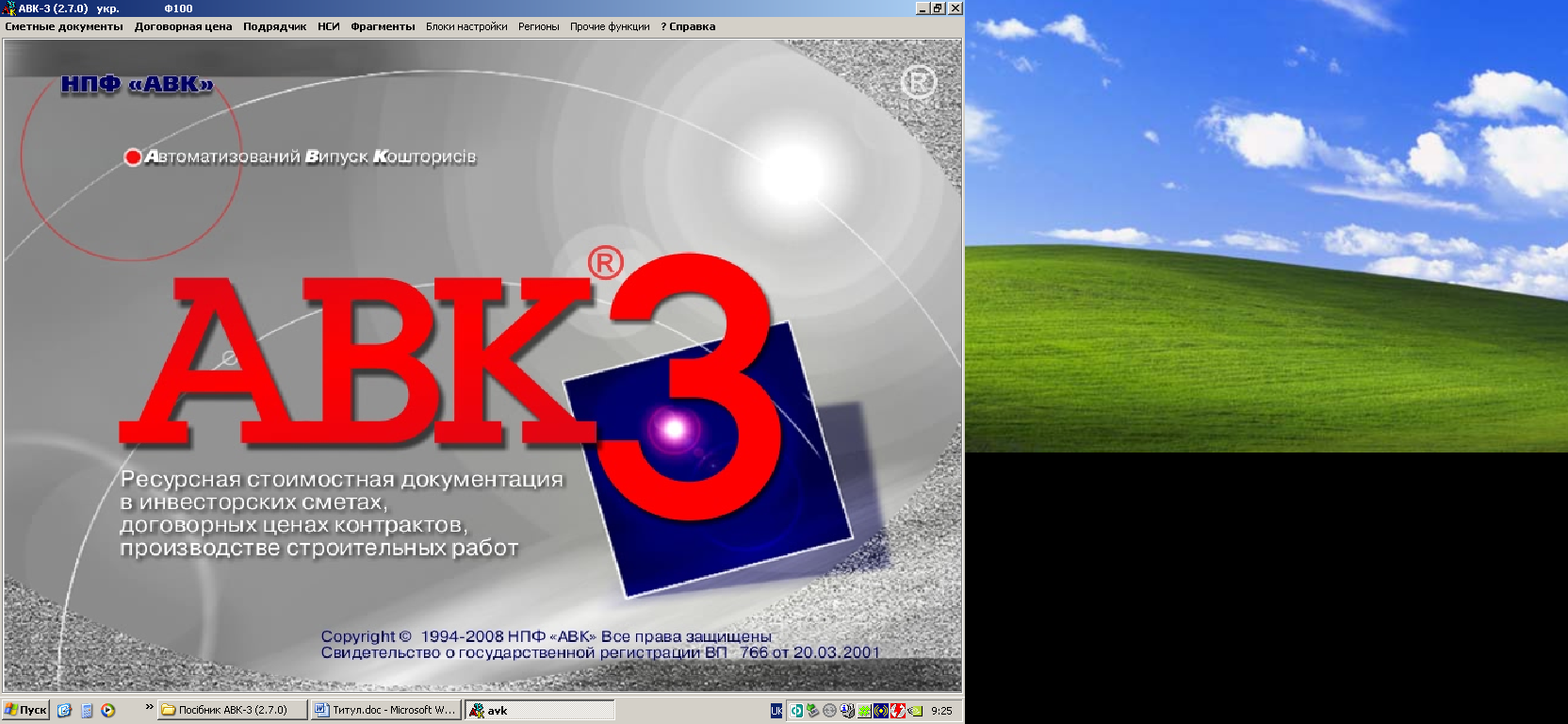Select the avk taskbar button

[540, 710]
